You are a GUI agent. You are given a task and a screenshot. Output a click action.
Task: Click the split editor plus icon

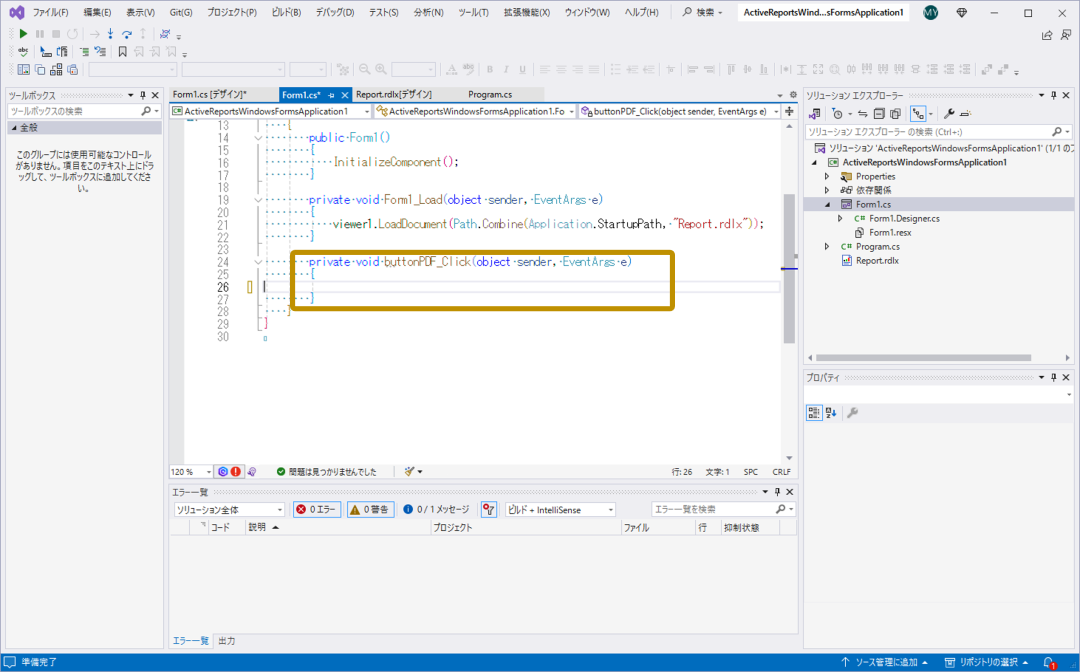pos(789,111)
